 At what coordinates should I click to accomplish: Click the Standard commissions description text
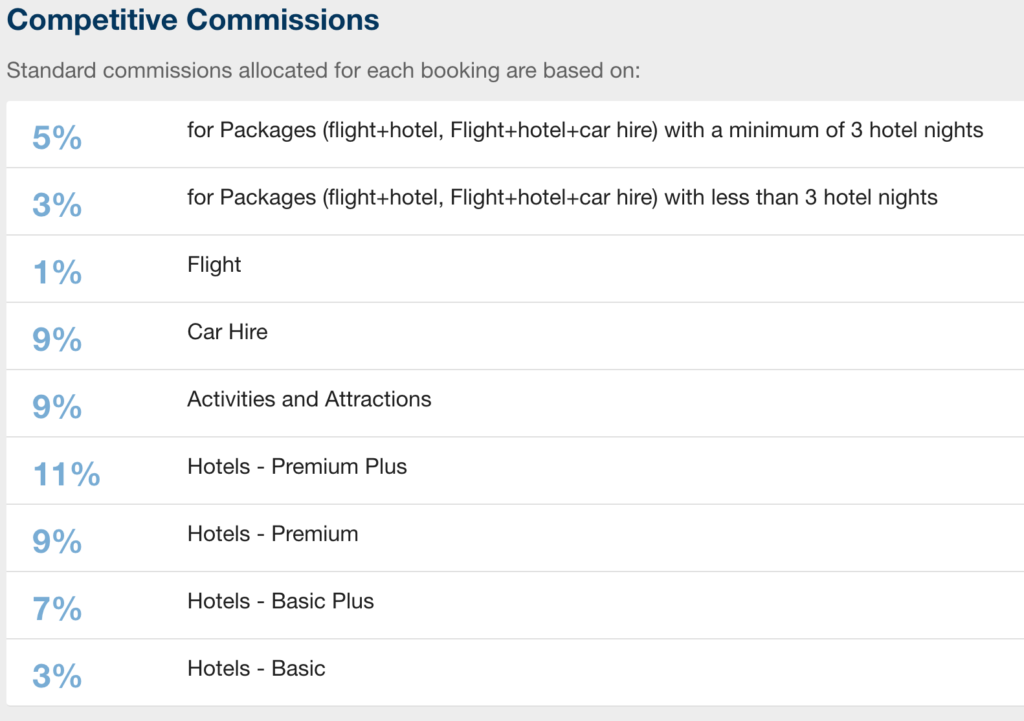tap(323, 70)
